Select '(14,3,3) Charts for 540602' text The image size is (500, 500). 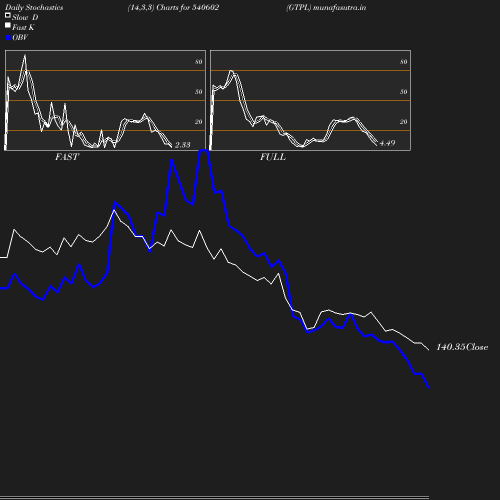tap(173, 8)
